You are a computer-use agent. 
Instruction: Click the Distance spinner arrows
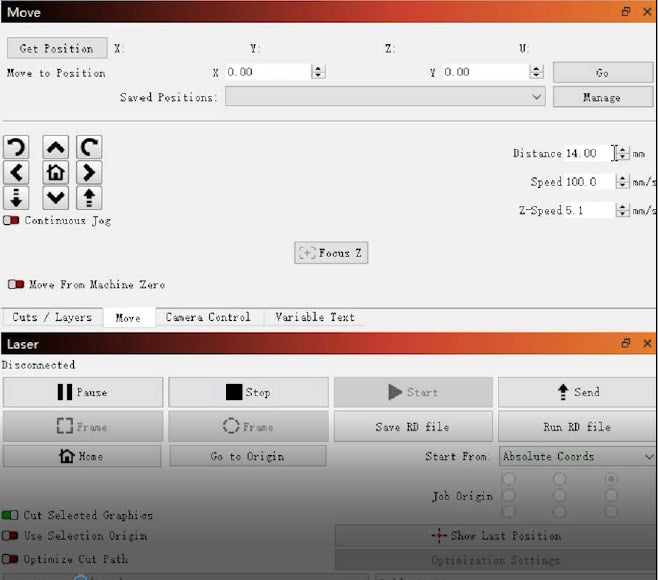tap(623, 153)
